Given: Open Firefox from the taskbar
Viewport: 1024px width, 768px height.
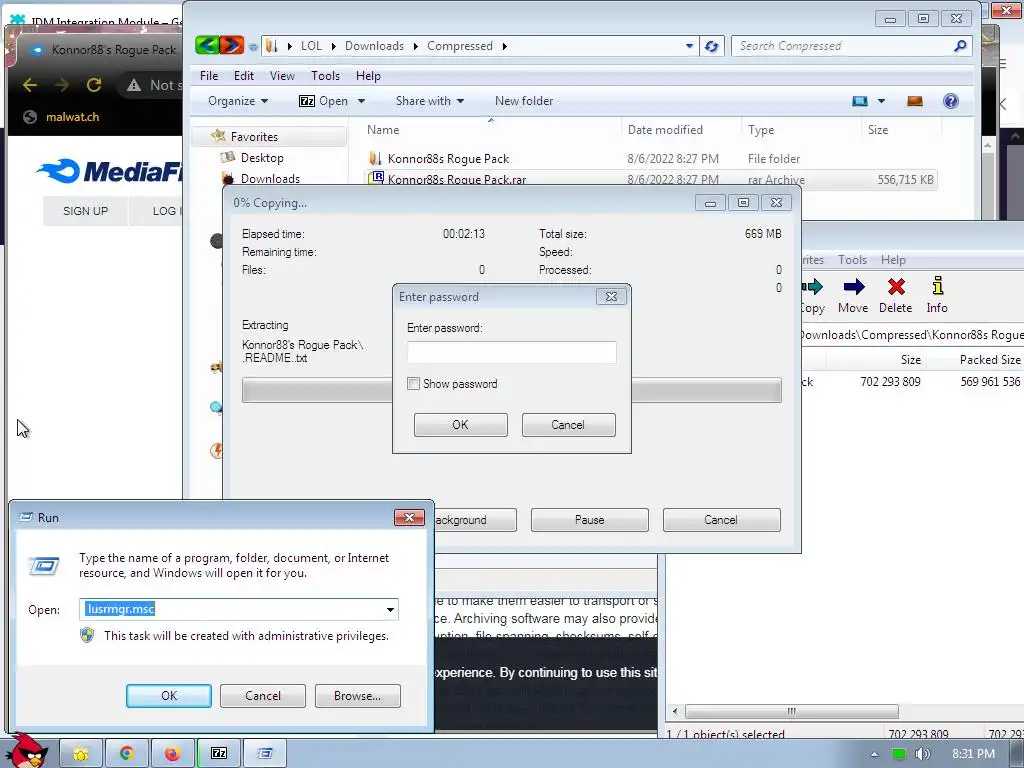Looking at the screenshot, I should (x=172, y=754).
